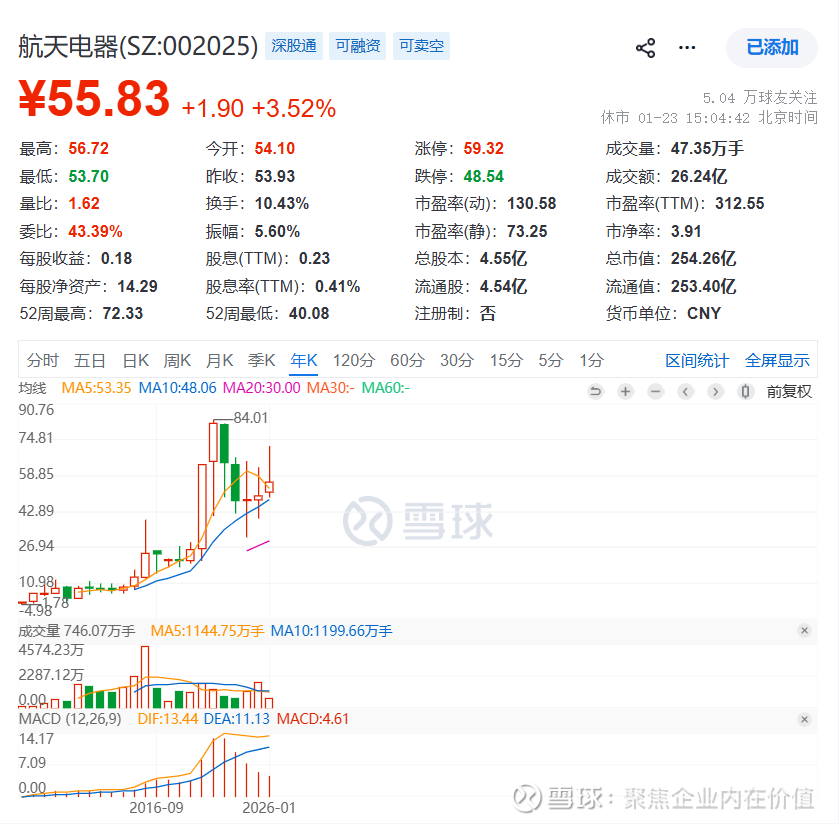This screenshot has height=824, width=839.
Task: Click the MA10:48.06 label
Action: (x=178, y=388)
